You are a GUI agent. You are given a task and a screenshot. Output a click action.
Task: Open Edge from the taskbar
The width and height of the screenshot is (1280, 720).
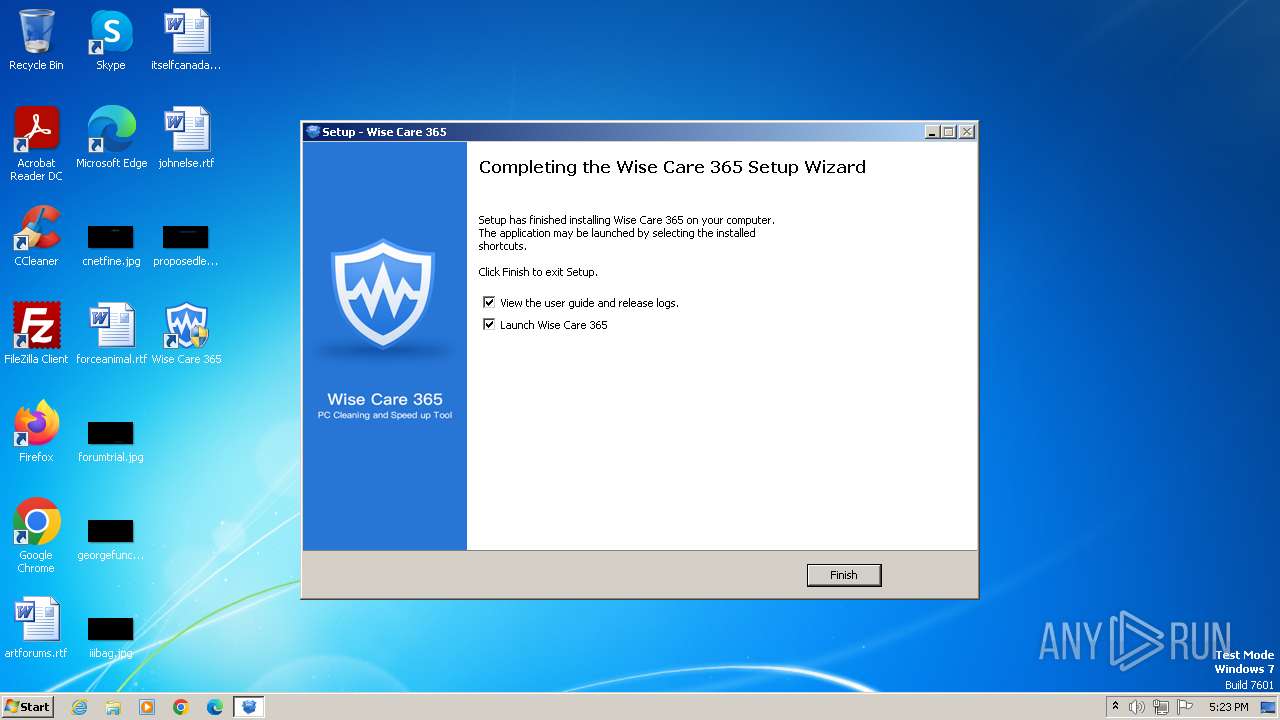pyautogui.click(x=215, y=707)
